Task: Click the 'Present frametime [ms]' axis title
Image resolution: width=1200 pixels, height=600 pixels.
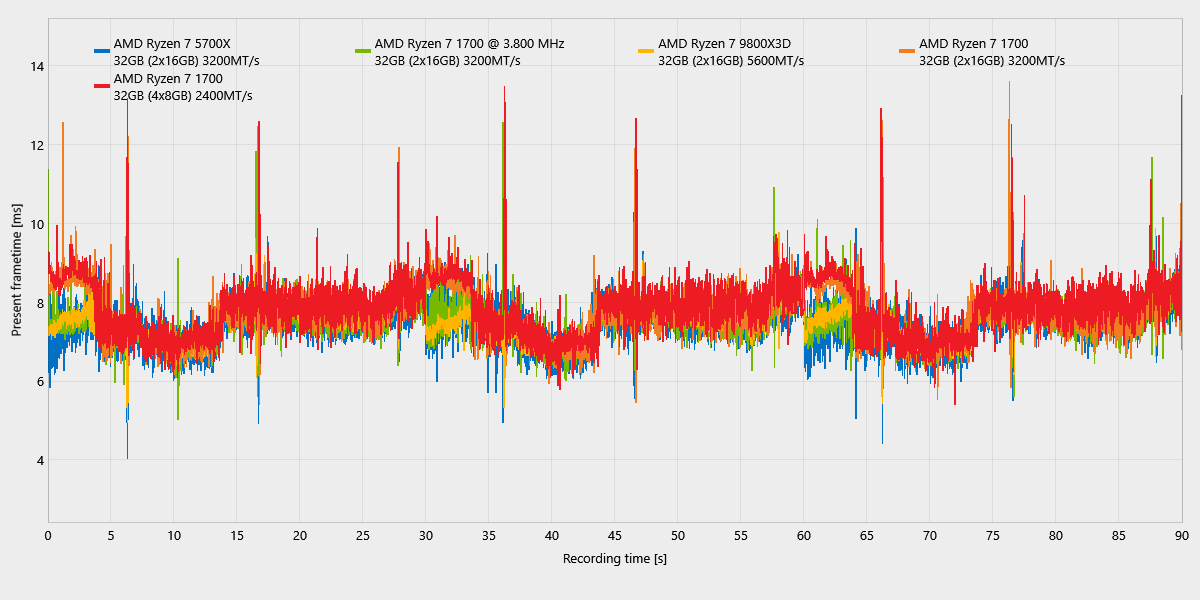Action: [17, 272]
